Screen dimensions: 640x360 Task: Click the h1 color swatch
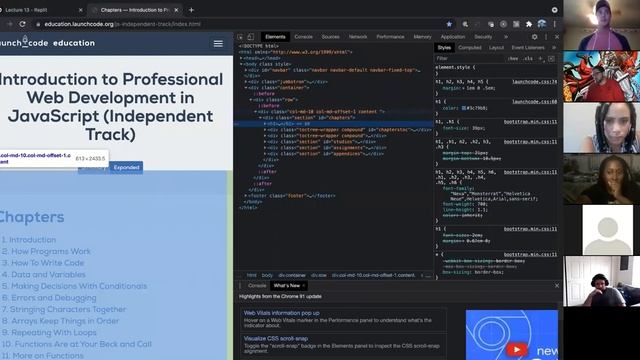click(x=464, y=108)
